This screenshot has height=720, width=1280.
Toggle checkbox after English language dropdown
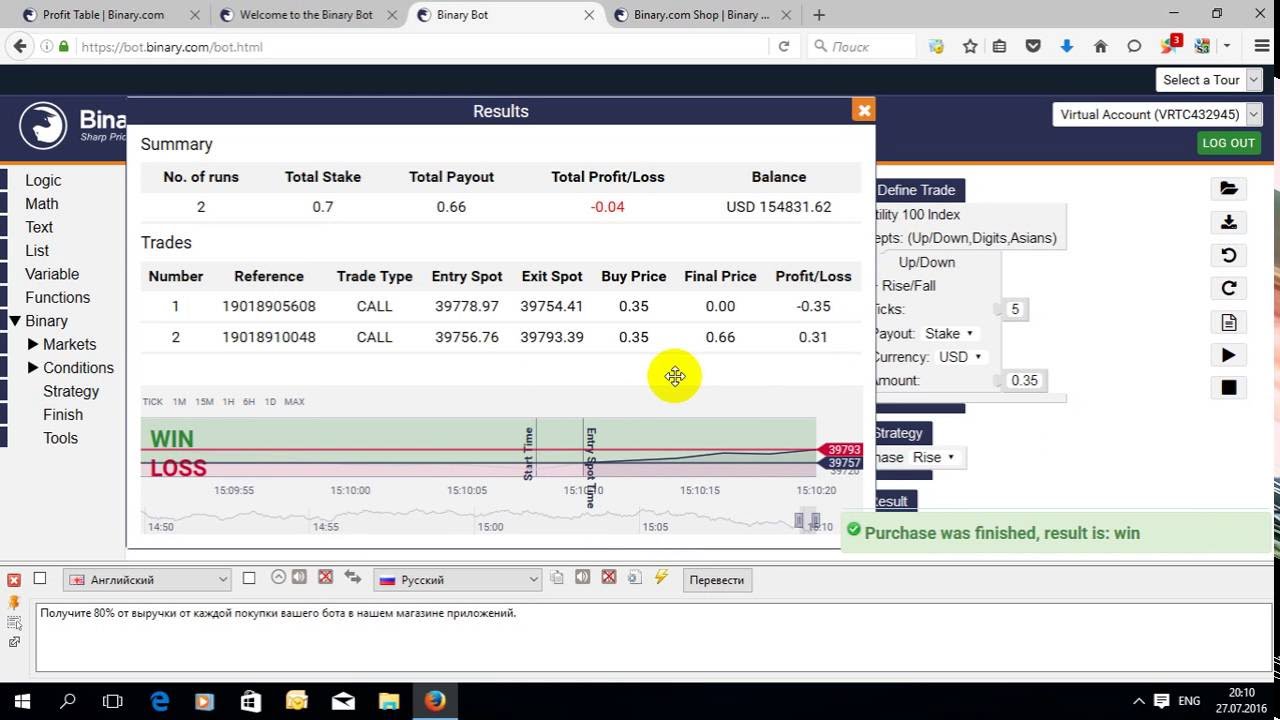point(249,578)
